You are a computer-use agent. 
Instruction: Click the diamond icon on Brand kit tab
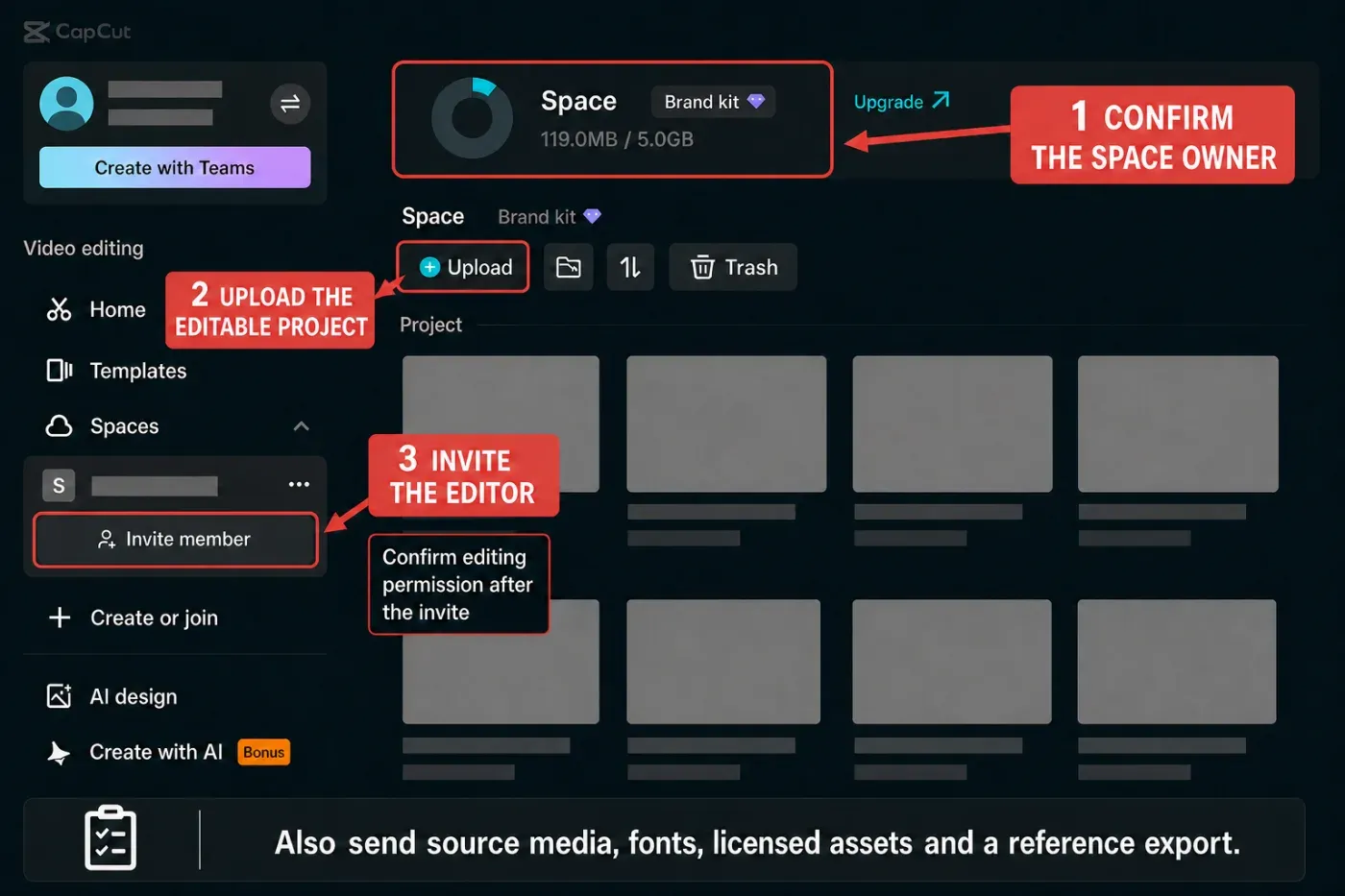click(592, 216)
